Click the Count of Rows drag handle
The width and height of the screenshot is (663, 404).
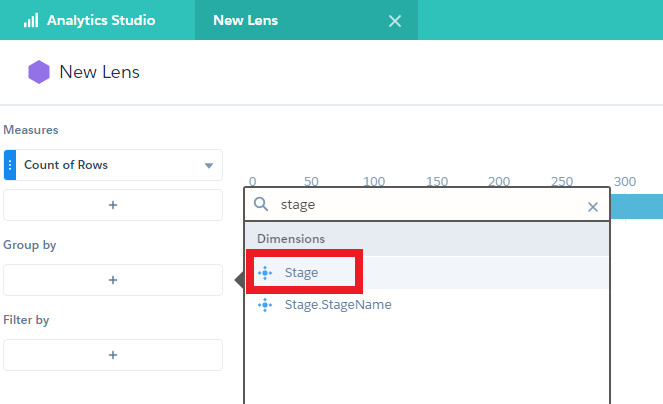[10, 165]
